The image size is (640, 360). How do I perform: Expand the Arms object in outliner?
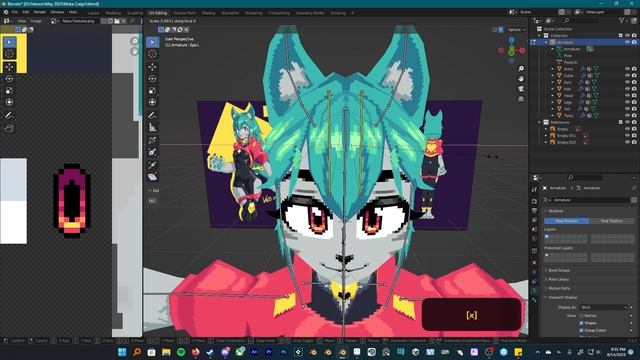click(553, 69)
